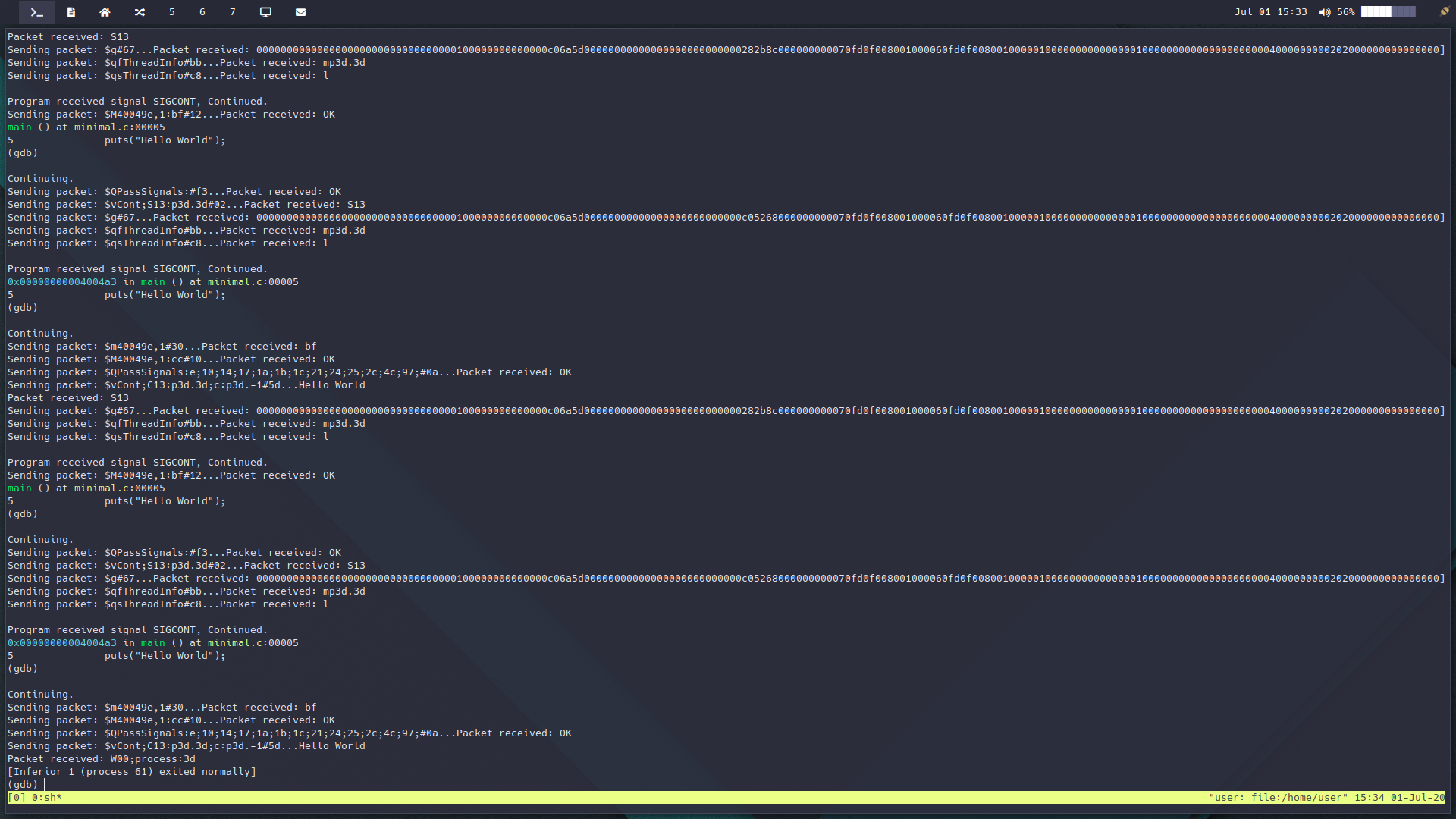Open the mail envelope workspace icon
The height and width of the screenshot is (819, 1456).
(300, 12)
